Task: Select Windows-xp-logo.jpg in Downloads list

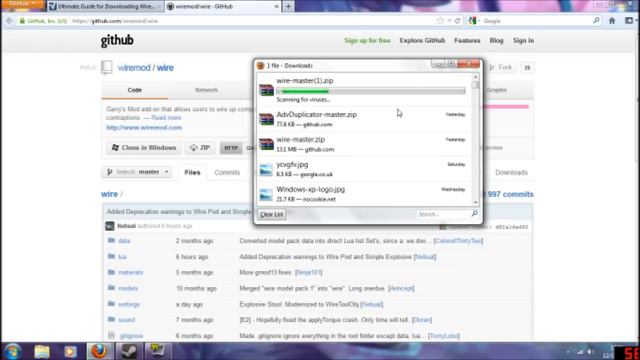Action: [x=364, y=194]
